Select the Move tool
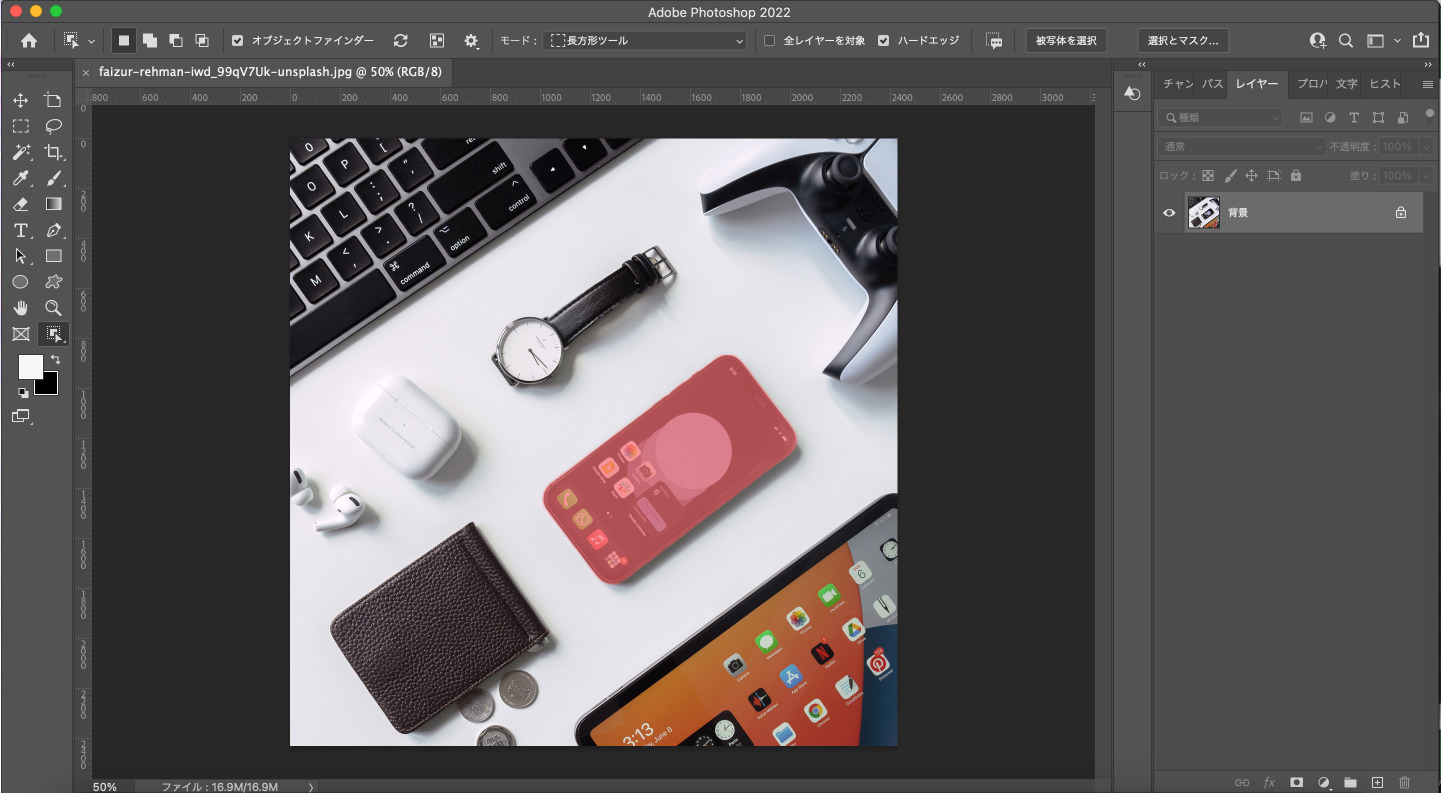 pos(20,100)
